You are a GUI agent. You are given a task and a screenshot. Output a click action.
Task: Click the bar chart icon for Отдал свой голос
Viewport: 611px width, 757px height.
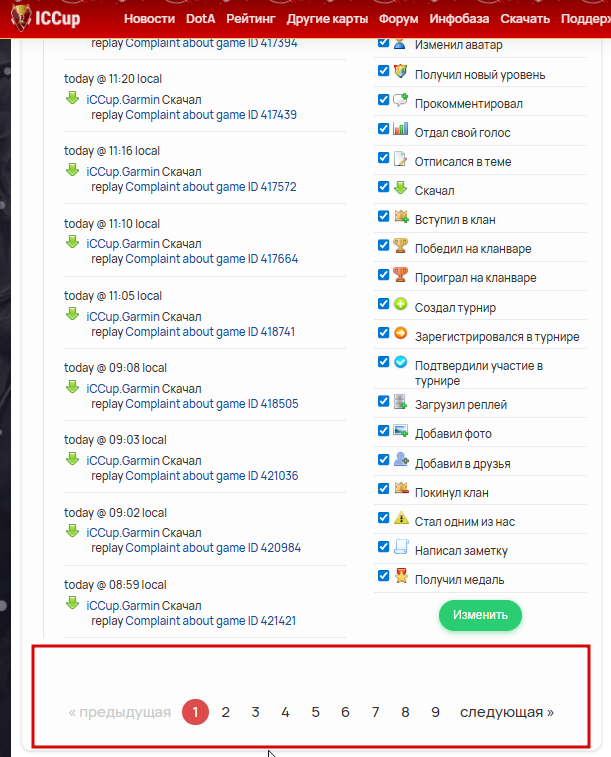[x=401, y=129]
